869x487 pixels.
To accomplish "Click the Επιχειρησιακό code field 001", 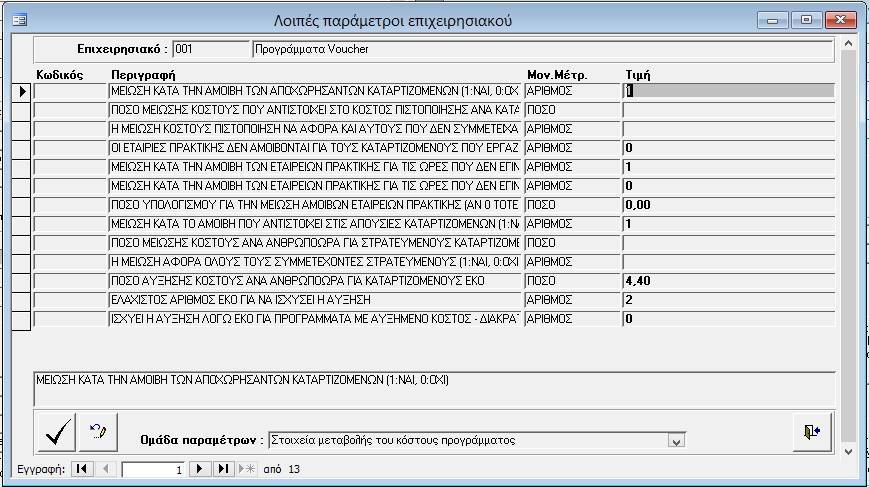I will pos(210,48).
